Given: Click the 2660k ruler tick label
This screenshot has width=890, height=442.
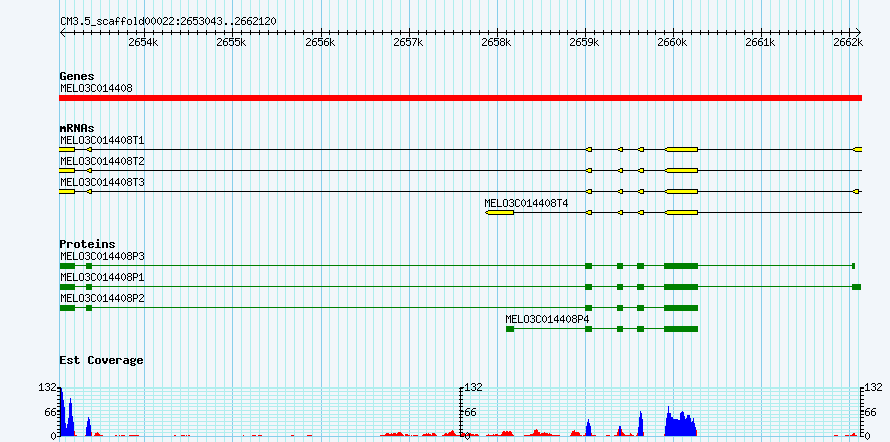Looking at the screenshot, I should point(673,43).
